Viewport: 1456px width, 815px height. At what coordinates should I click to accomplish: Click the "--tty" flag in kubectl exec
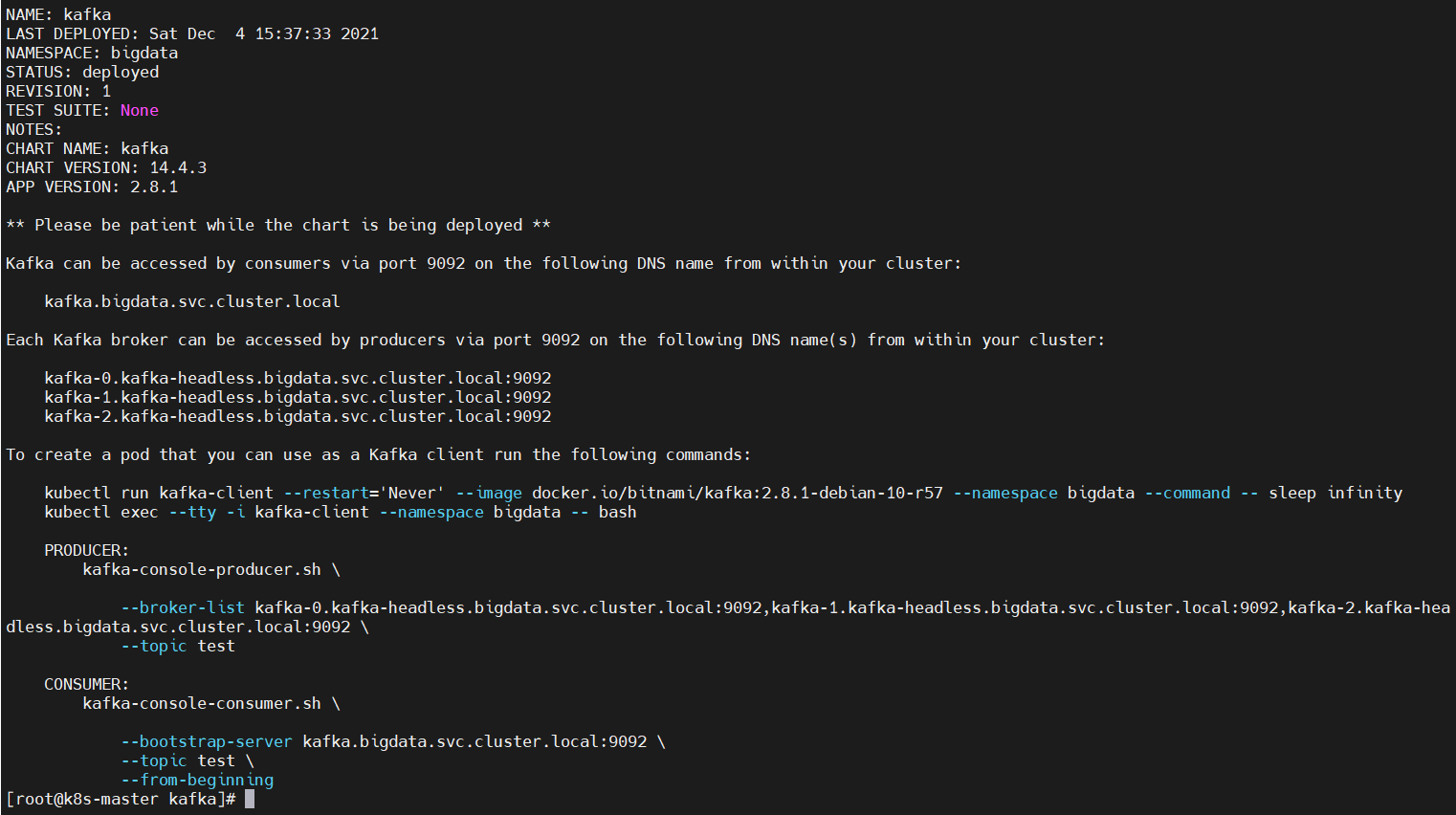192,512
